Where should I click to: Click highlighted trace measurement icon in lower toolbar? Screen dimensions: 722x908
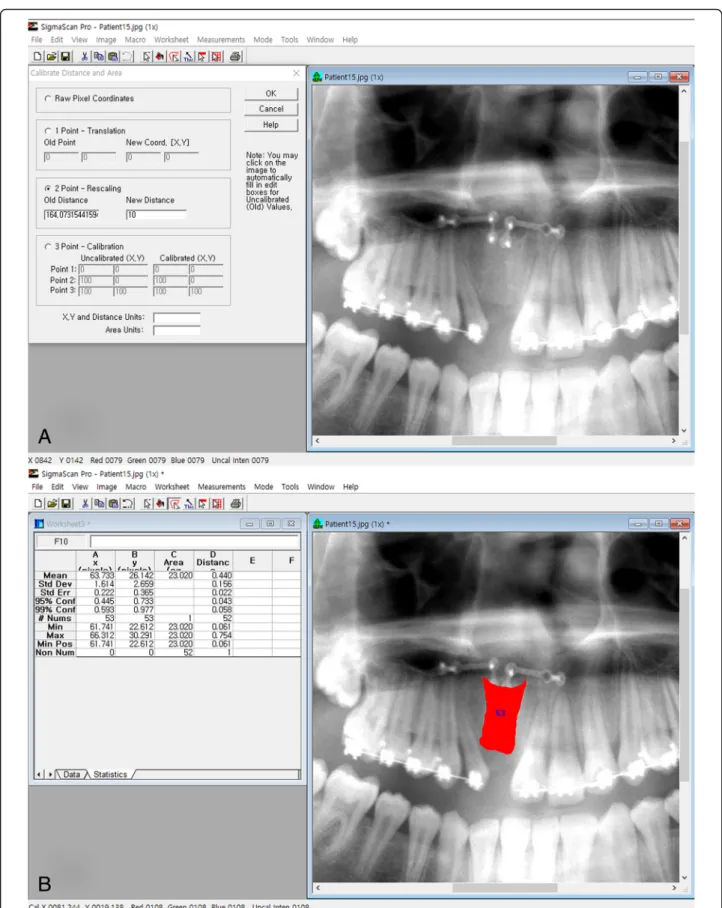click(x=174, y=503)
